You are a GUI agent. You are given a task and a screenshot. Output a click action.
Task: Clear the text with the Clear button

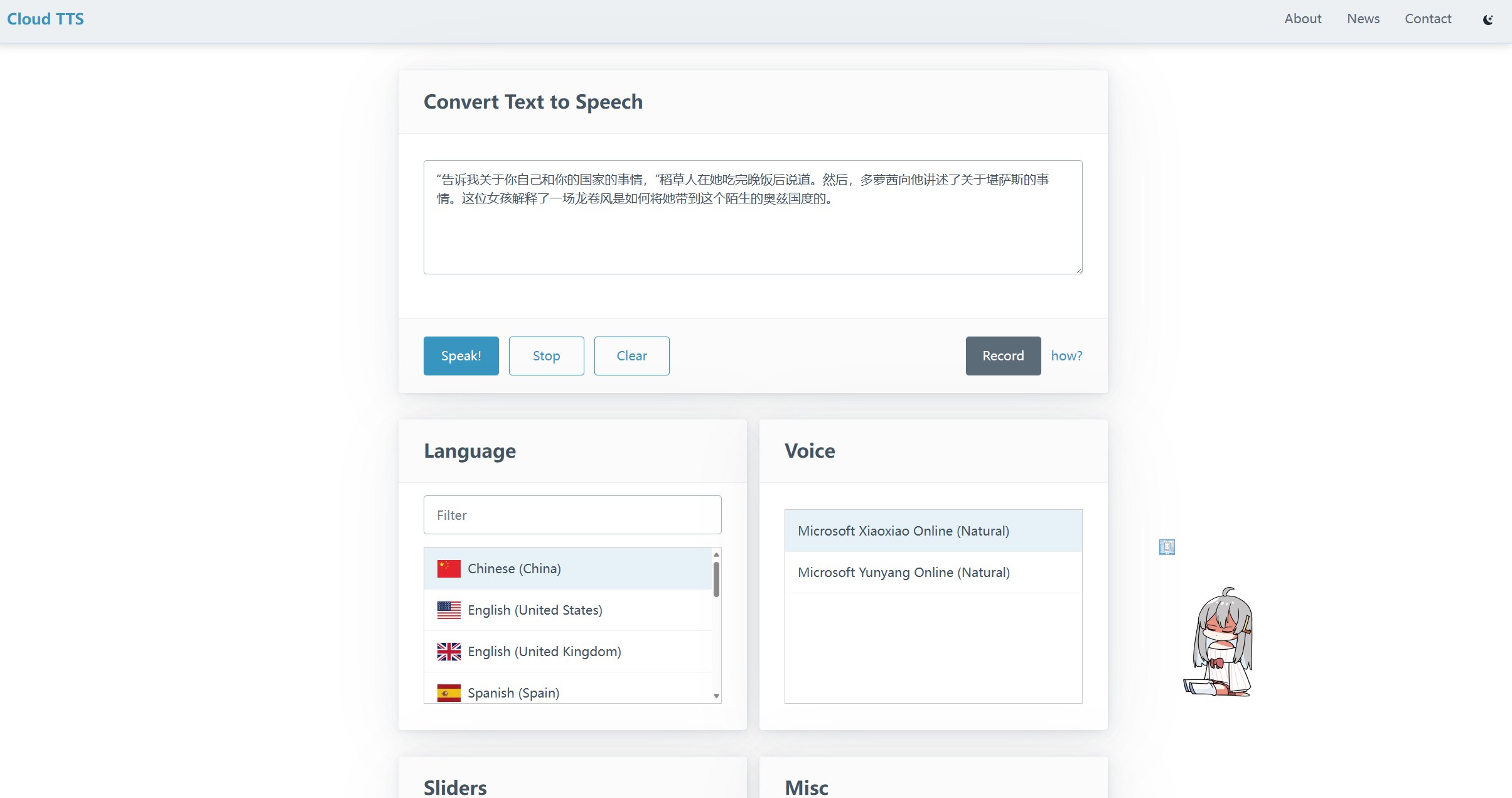(x=631, y=355)
